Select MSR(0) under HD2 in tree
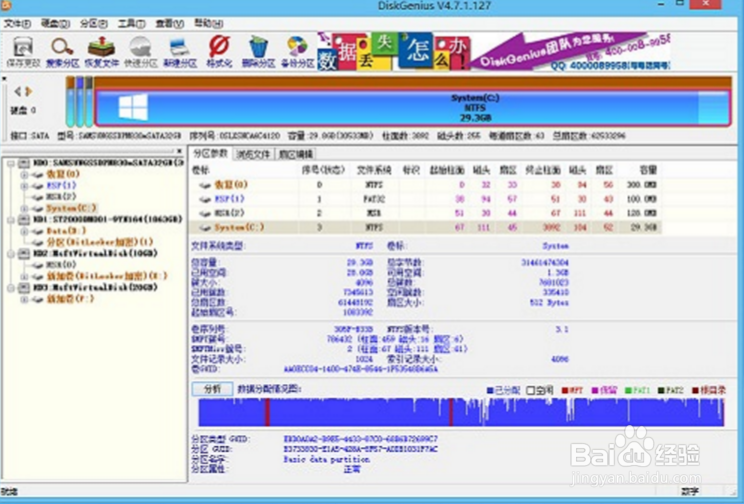Image resolution: width=744 pixels, height=504 pixels. coord(61,264)
